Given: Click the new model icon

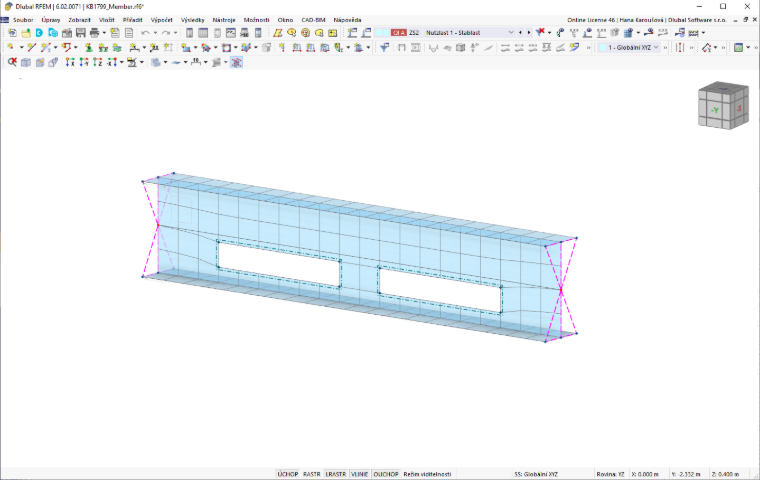Looking at the screenshot, I should pyautogui.click(x=12, y=32).
